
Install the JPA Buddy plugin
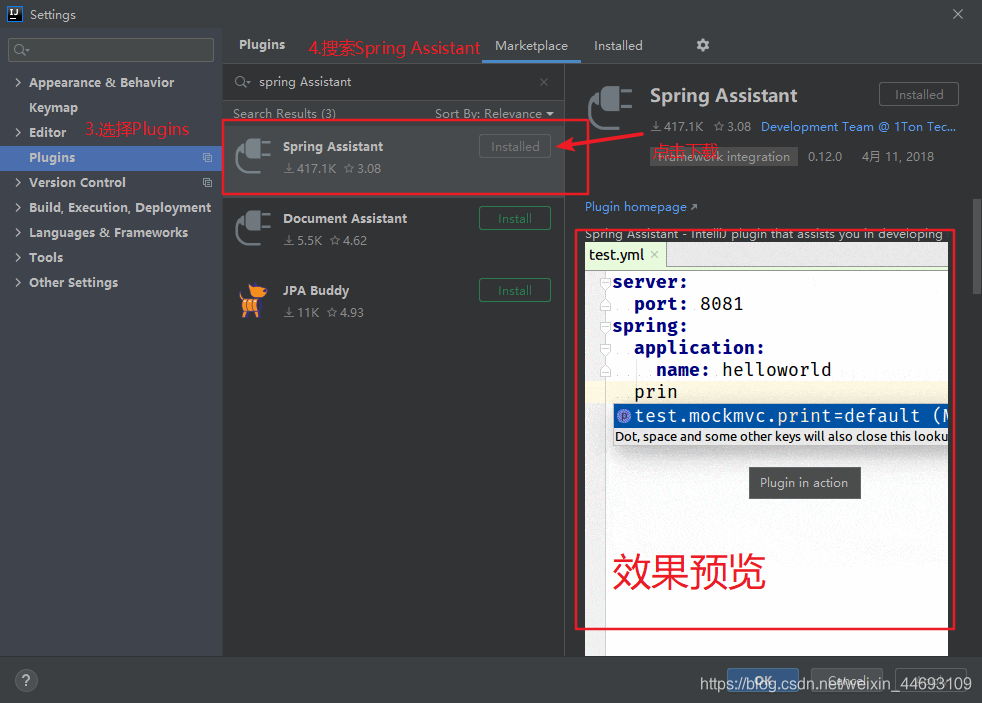pos(515,290)
